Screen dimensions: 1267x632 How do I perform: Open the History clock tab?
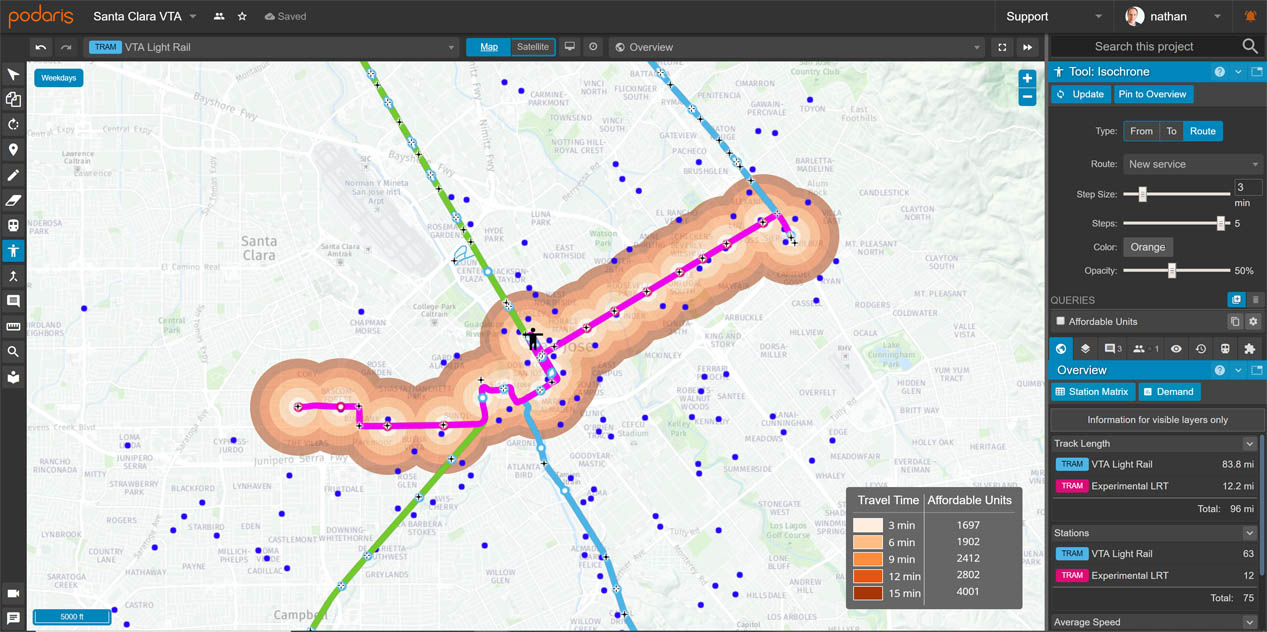tap(1201, 349)
